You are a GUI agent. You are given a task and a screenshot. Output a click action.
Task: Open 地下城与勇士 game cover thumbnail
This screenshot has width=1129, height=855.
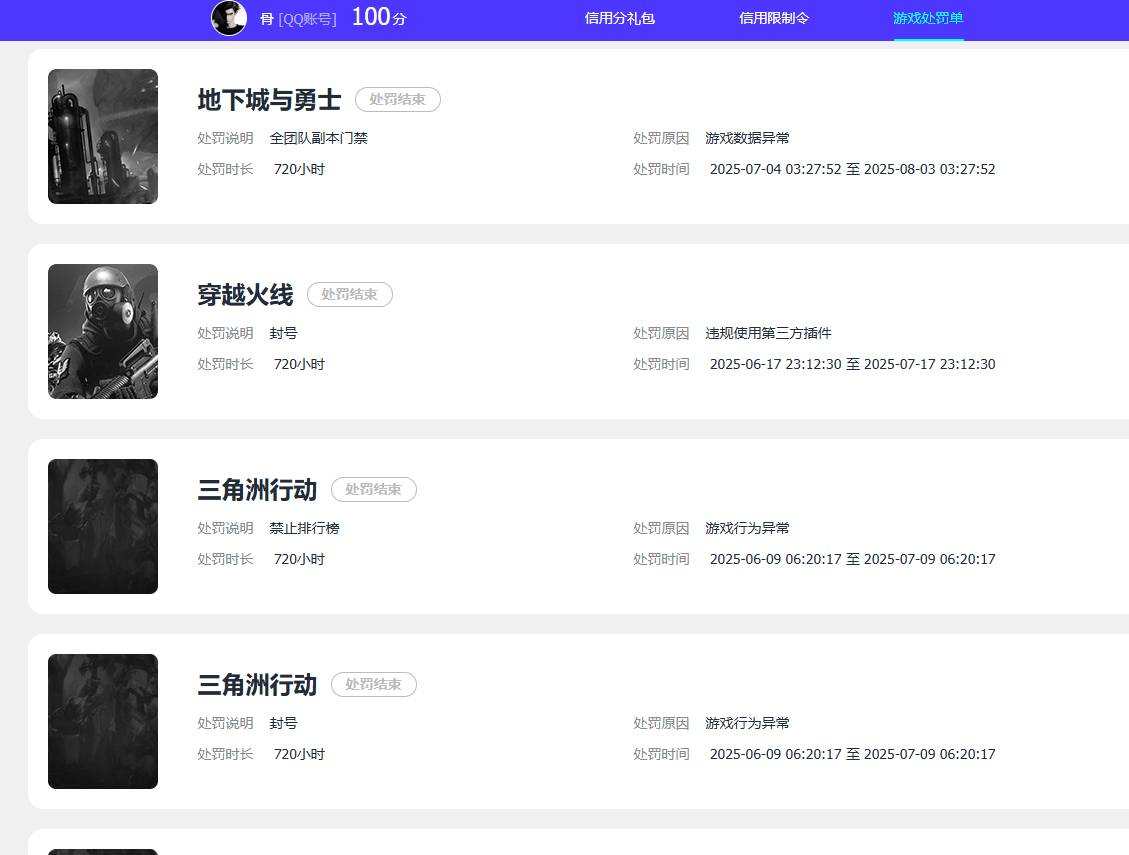point(103,136)
